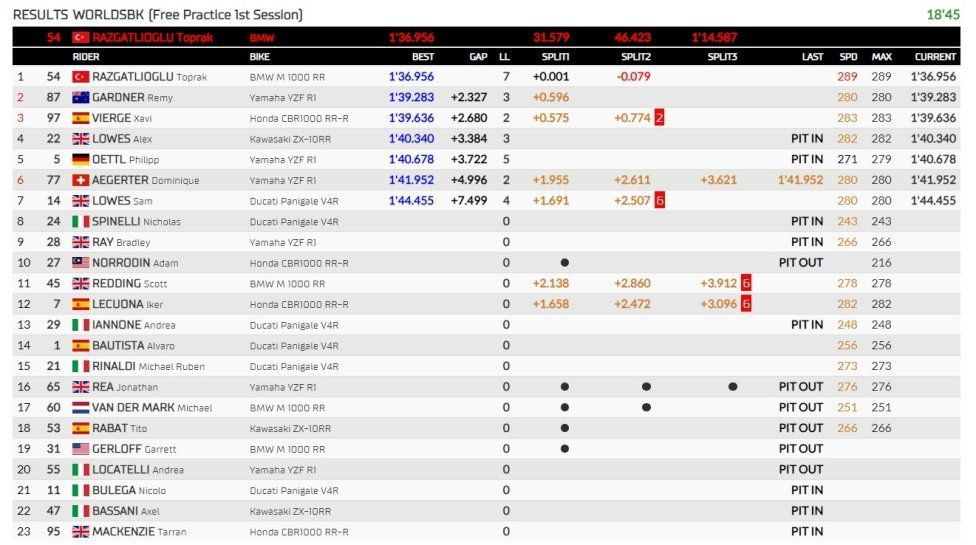The width and height of the screenshot is (976, 545).
Task: Click the green 18'45 session timer
Action: pyautogui.click(x=943, y=14)
